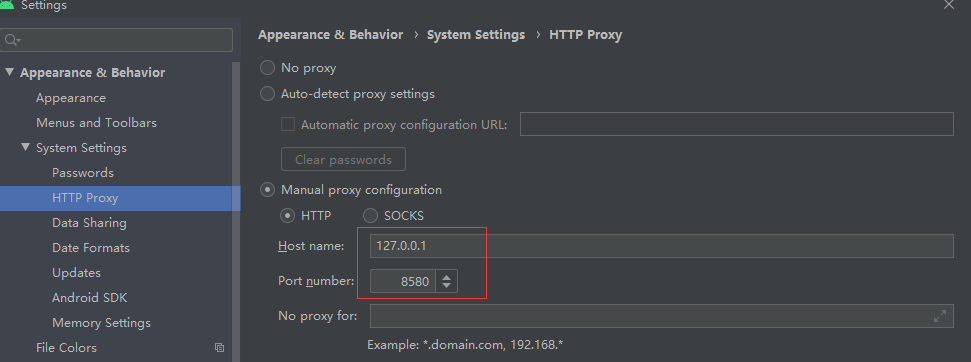Image resolution: width=971 pixels, height=362 pixels.
Task: Click the Android Studio logo icon
Action: 7,4
